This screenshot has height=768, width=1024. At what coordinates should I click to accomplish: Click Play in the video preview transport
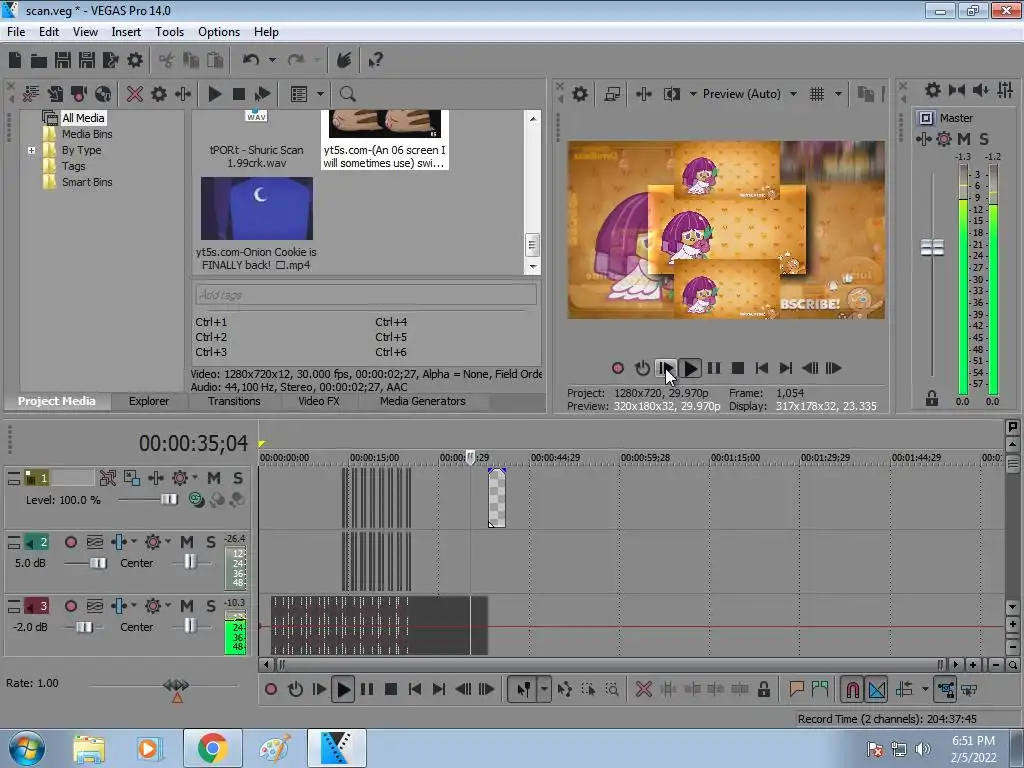(x=690, y=368)
